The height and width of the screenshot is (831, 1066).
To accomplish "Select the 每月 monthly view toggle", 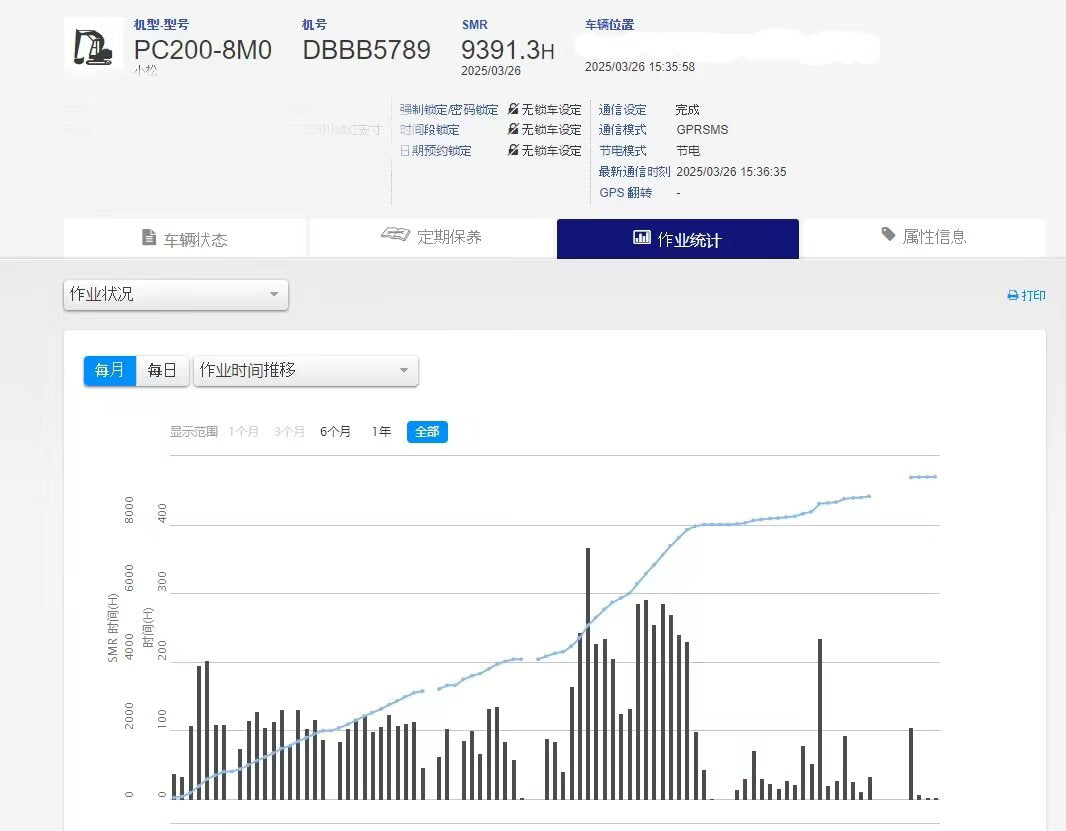I will pyautogui.click(x=109, y=370).
